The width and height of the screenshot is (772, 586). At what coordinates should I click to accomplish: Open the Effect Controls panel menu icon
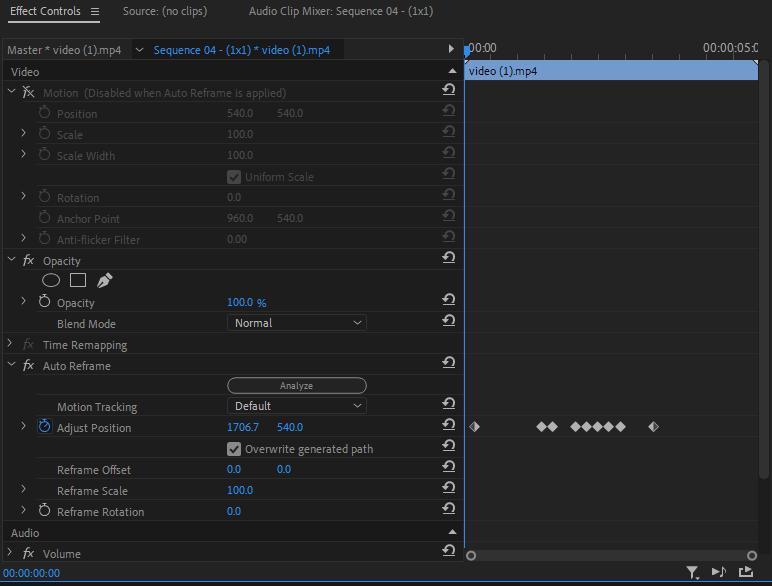coord(95,11)
